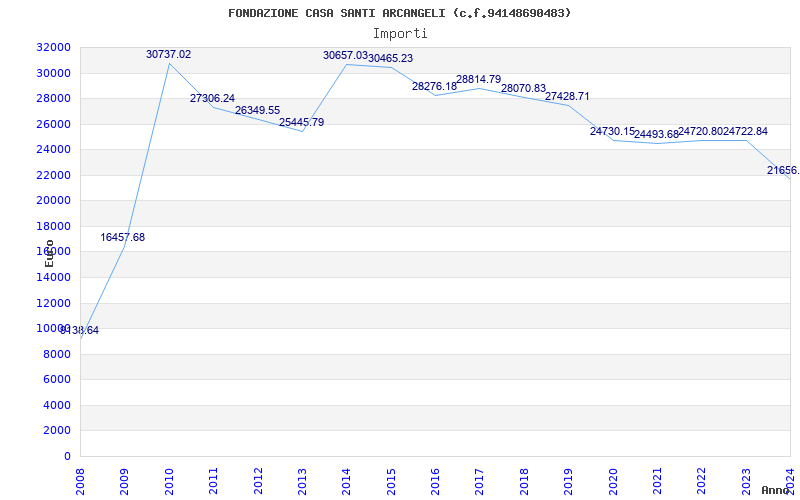Click the y-axis value 14000
The width and height of the screenshot is (800, 500).
[x=54, y=278]
